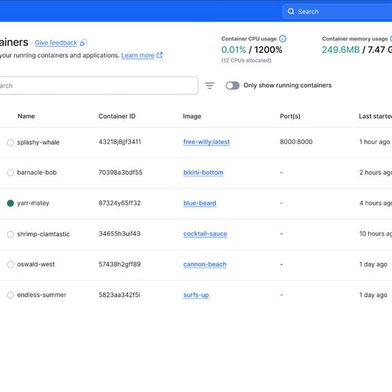Click the splashy-whale container name
This screenshot has height=392, width=392.
click(38, 142)
